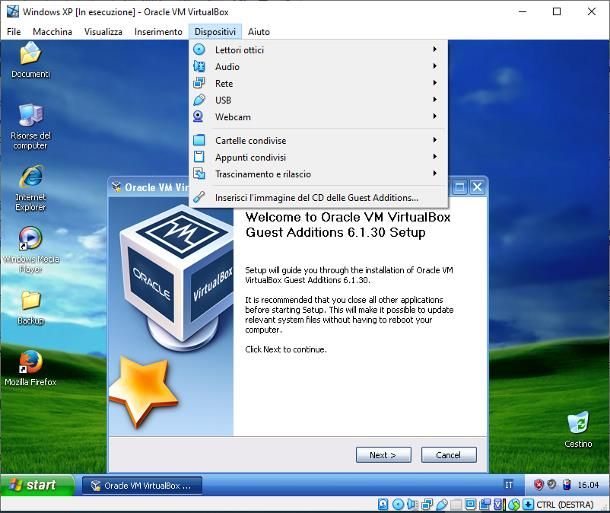Open the Inserimento menu

tap(158, 32)
